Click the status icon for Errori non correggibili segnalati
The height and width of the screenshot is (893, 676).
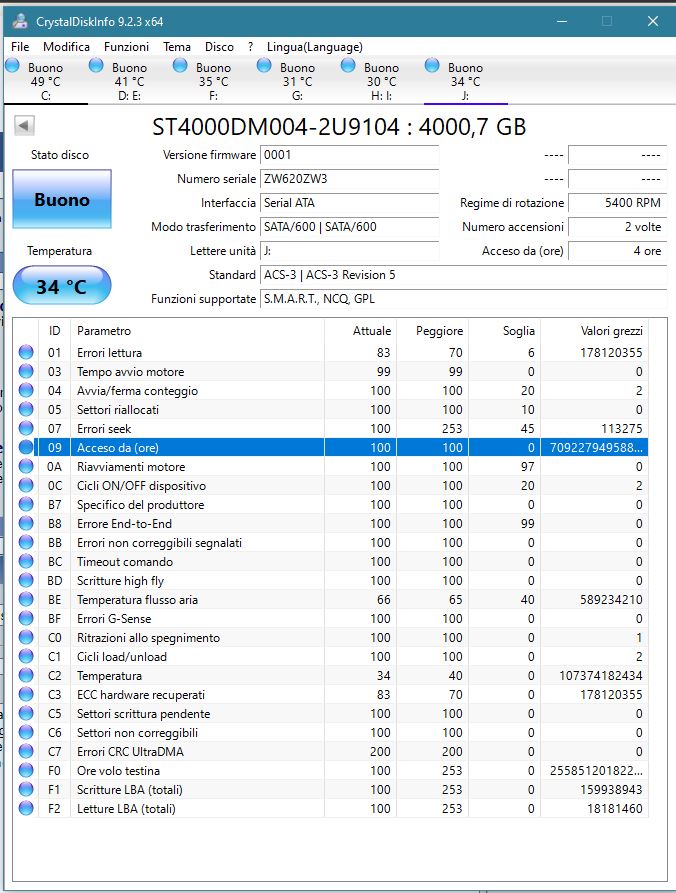coord(26,542)
